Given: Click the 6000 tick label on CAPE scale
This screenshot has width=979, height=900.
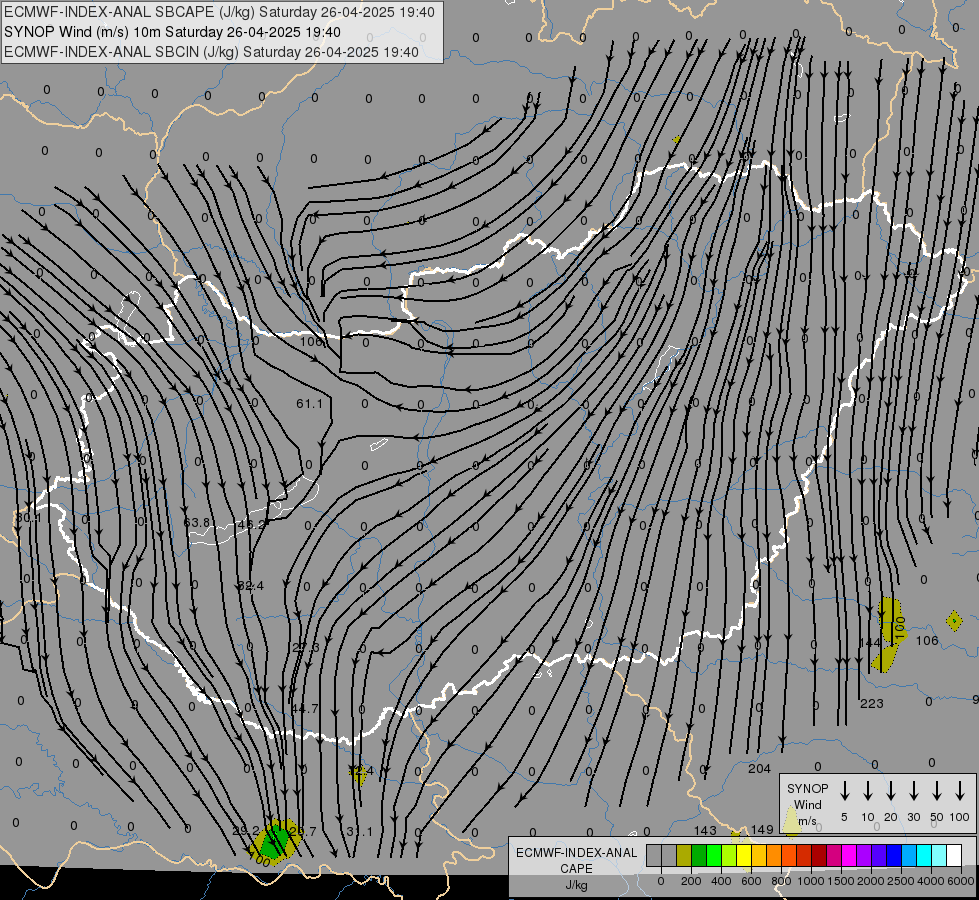Looking at the screenshot, I should (x=960, y=881).
